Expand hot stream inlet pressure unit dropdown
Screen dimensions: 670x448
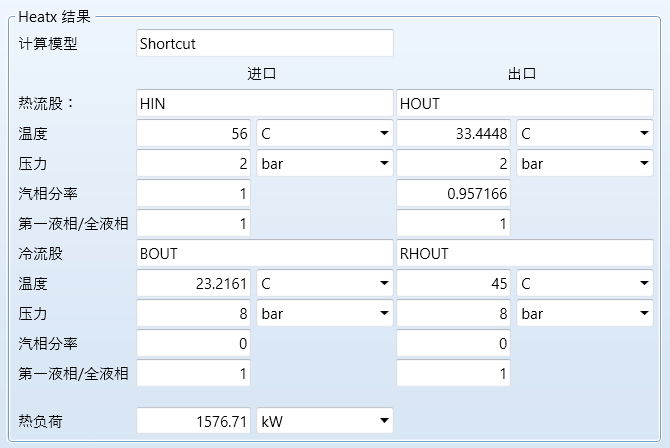click(324, 163)
